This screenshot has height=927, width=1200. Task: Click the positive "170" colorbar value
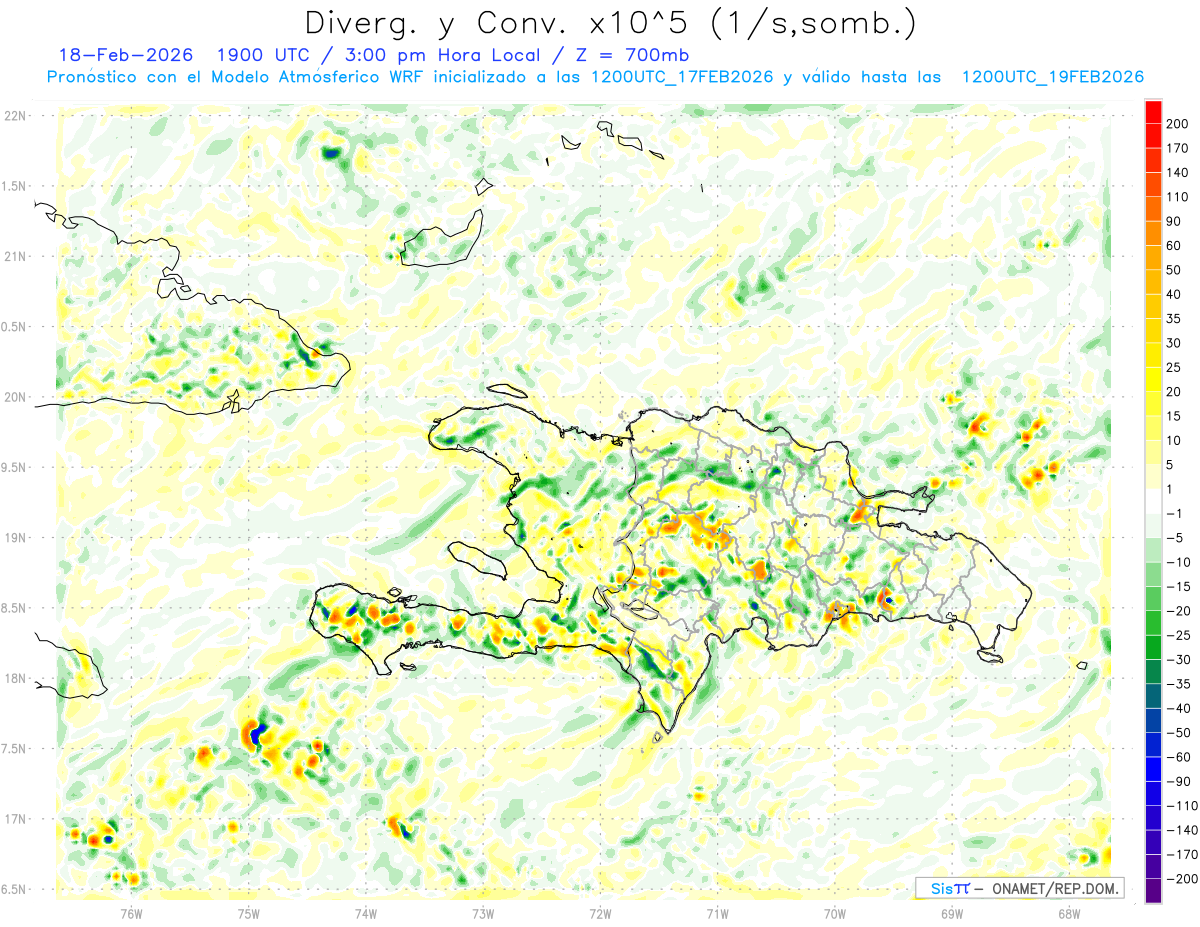pos(1177,148)
